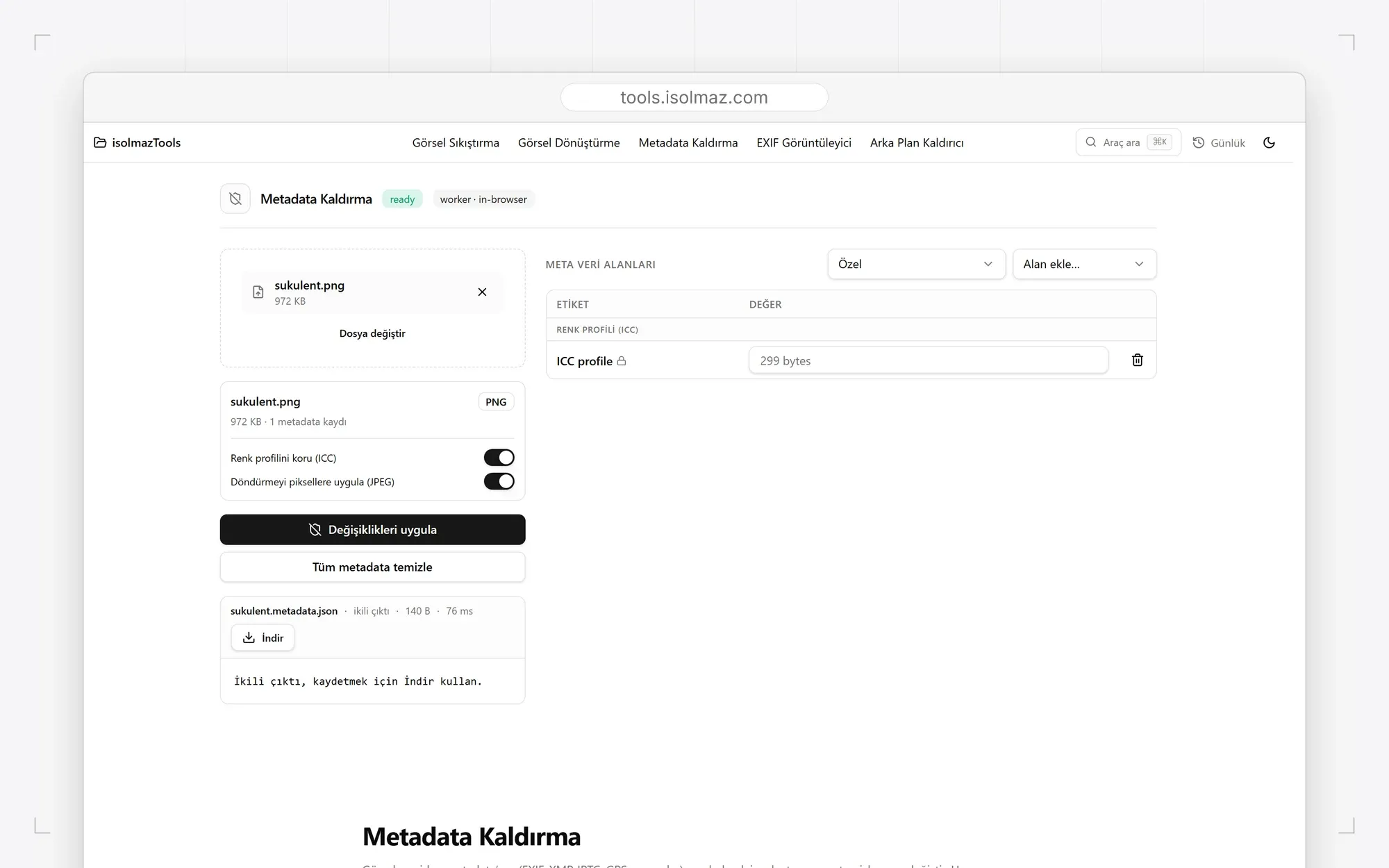Click the lock icon next to ICC profile
This screenshot has width=1389, height=868.
(x=622, y=361)
